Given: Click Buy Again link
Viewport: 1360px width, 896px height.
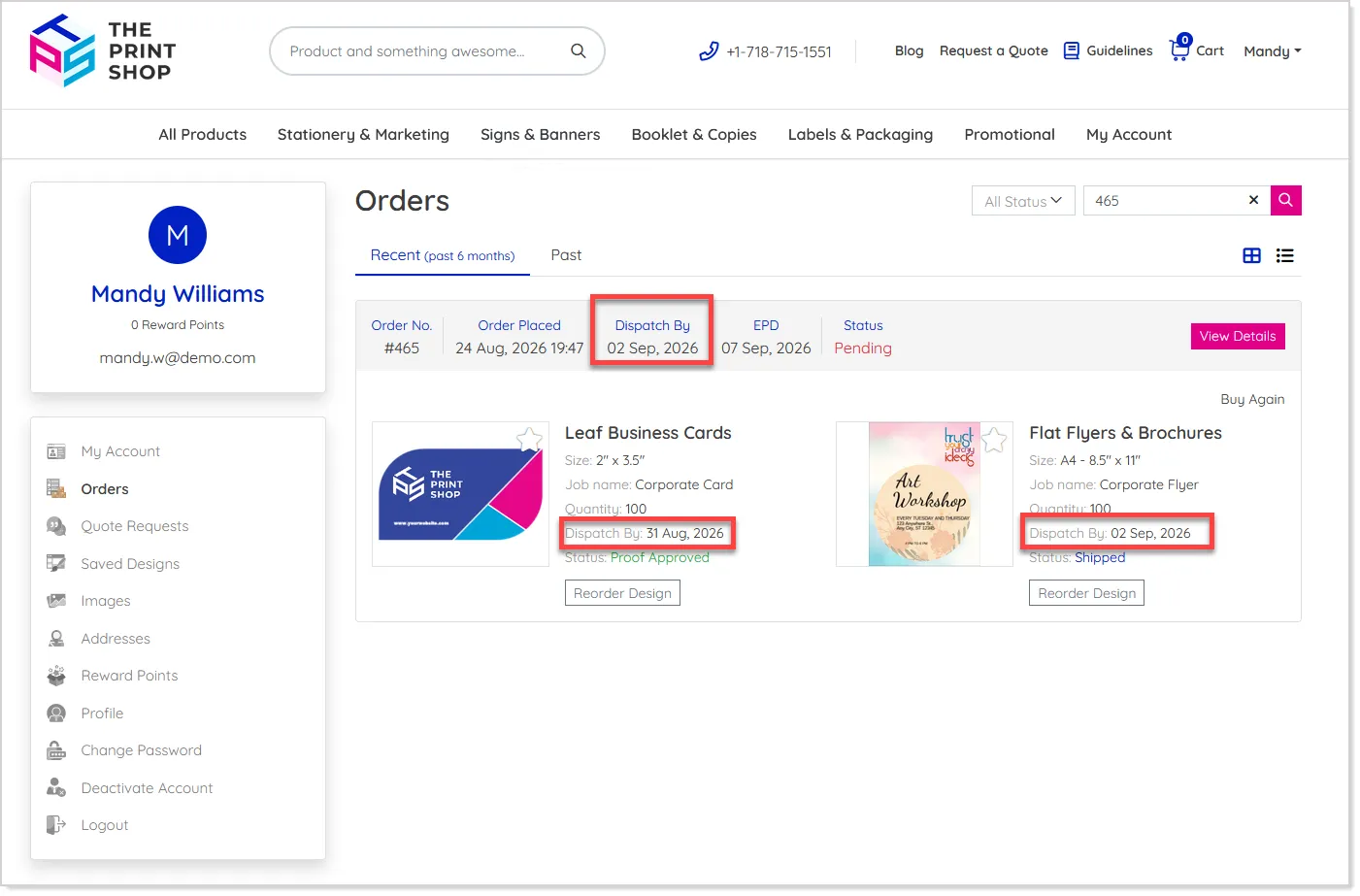Looking at the screenshot, I should pos(1252,399).
